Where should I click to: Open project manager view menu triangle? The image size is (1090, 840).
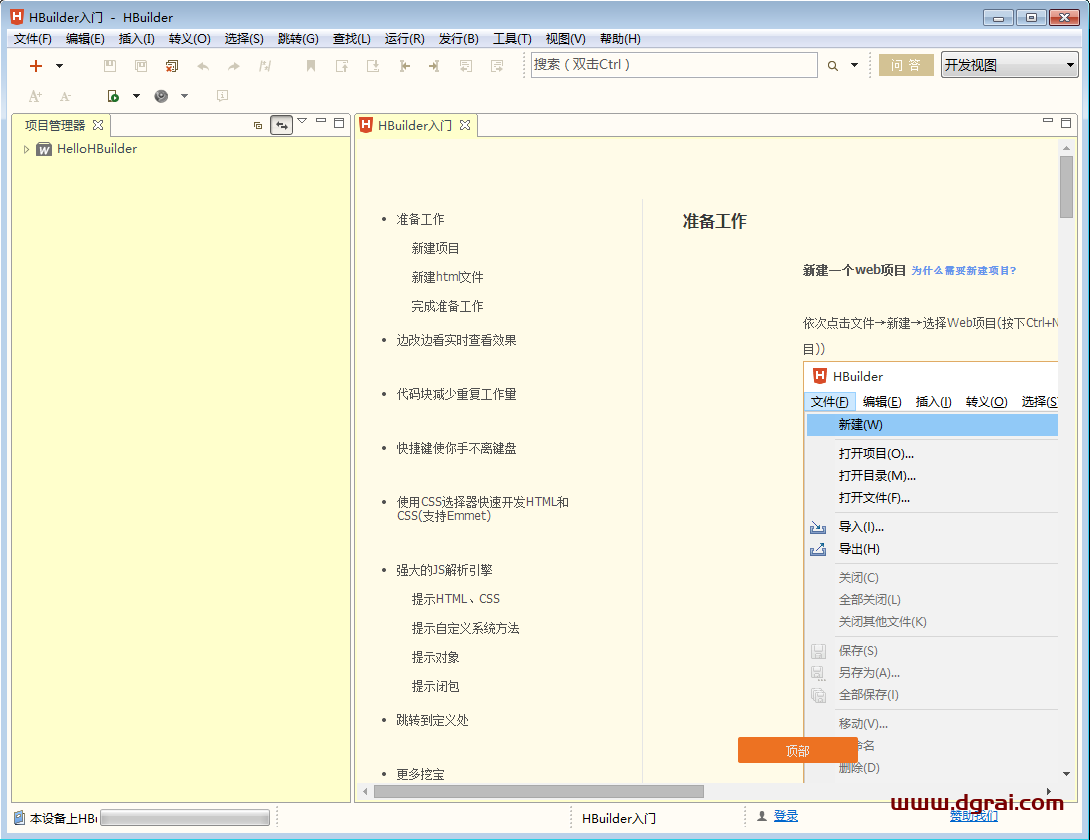tap(302, 122)
